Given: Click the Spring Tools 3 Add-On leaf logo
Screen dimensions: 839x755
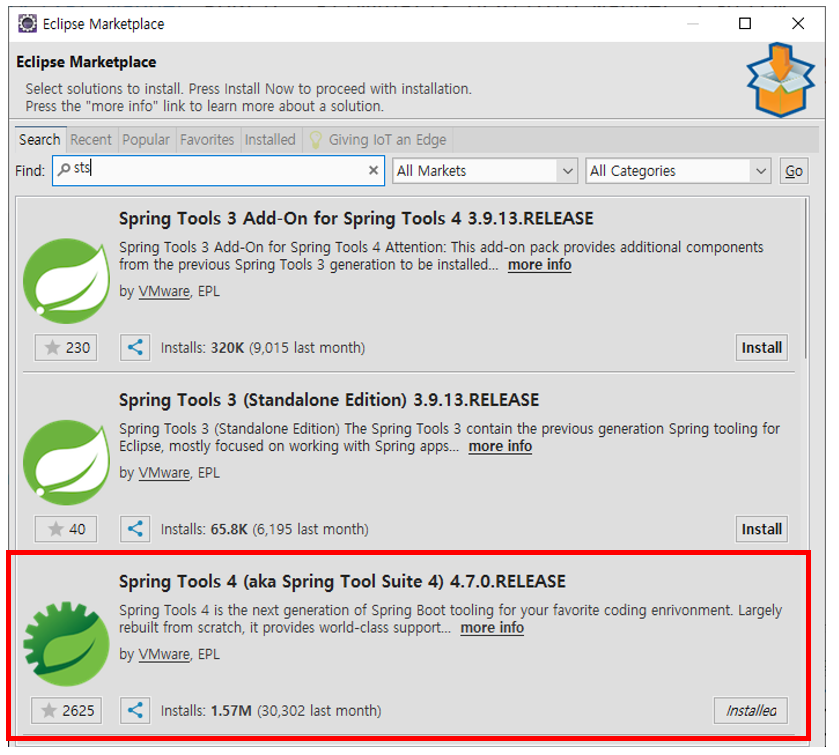Looking at the screenshot, I should tap(67, 281).
